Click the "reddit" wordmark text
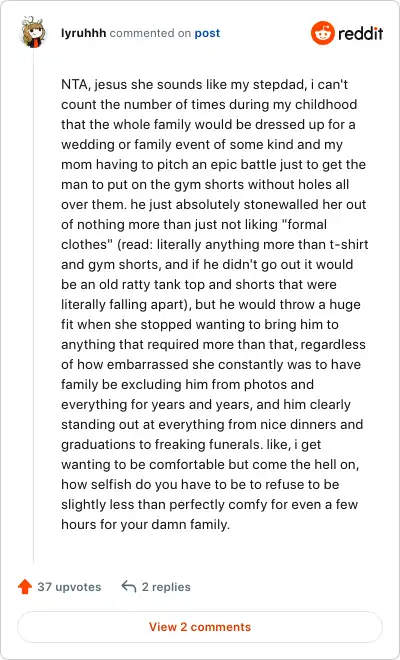The width and height of the screenshot is (400, 660). click(360, 33)
